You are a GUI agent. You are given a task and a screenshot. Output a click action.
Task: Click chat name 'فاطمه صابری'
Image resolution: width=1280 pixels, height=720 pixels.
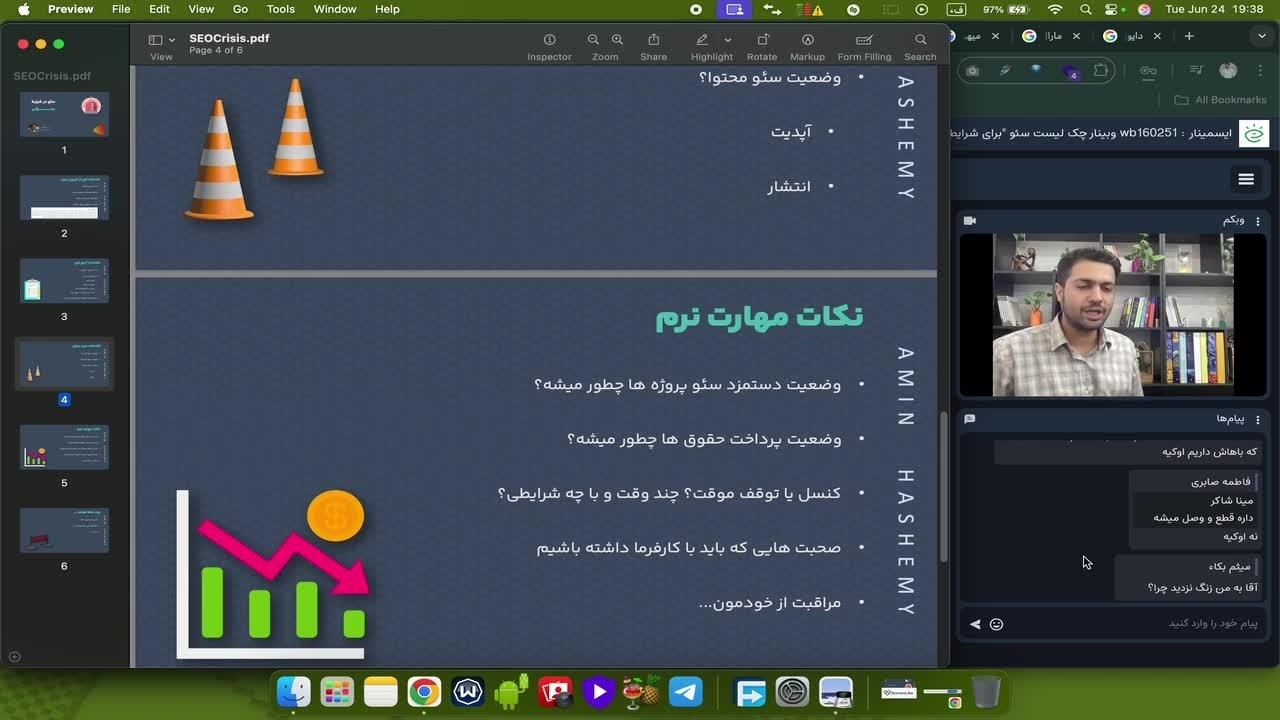pos(1220,482)
